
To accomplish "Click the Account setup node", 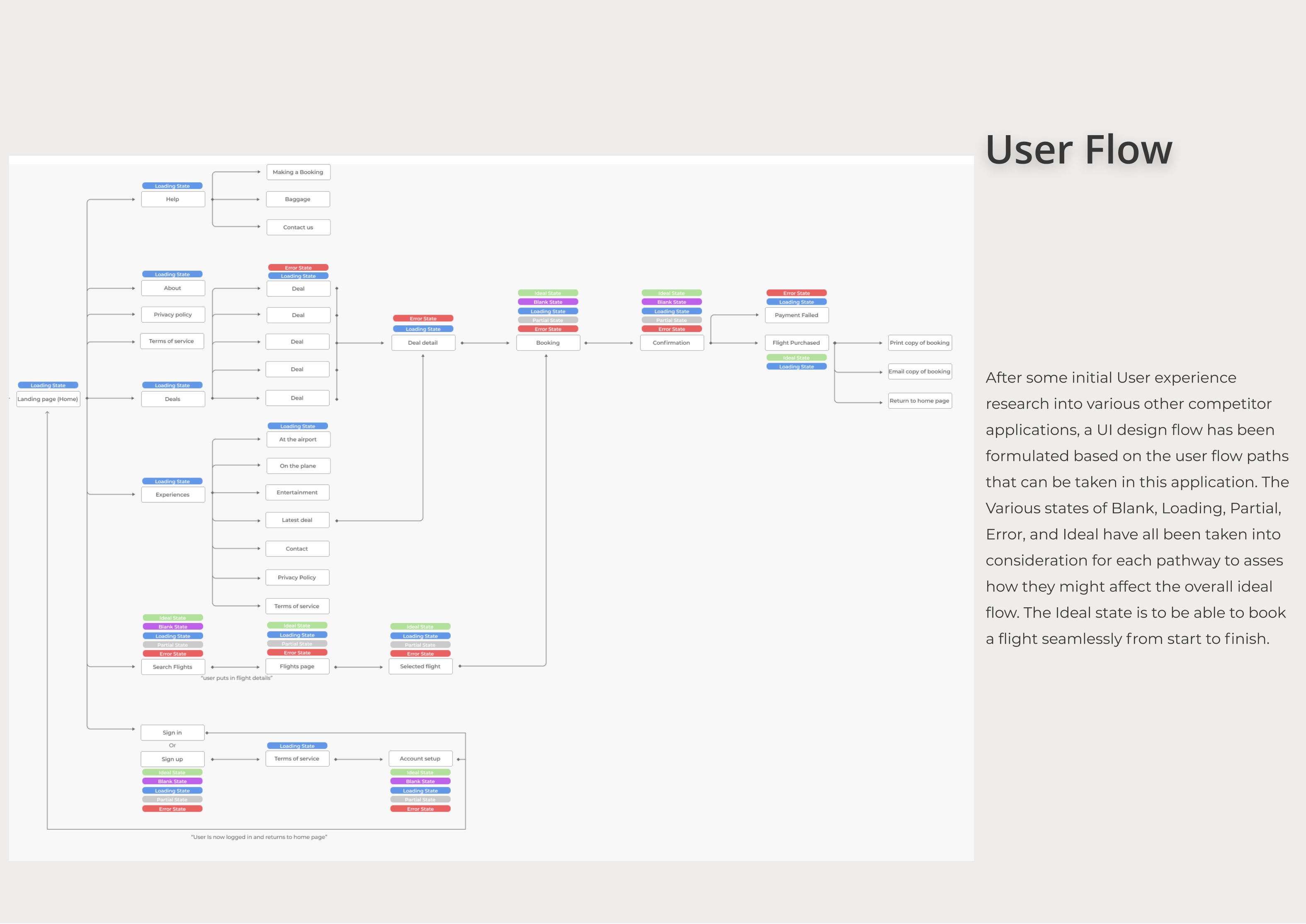I will click(420, 759).
